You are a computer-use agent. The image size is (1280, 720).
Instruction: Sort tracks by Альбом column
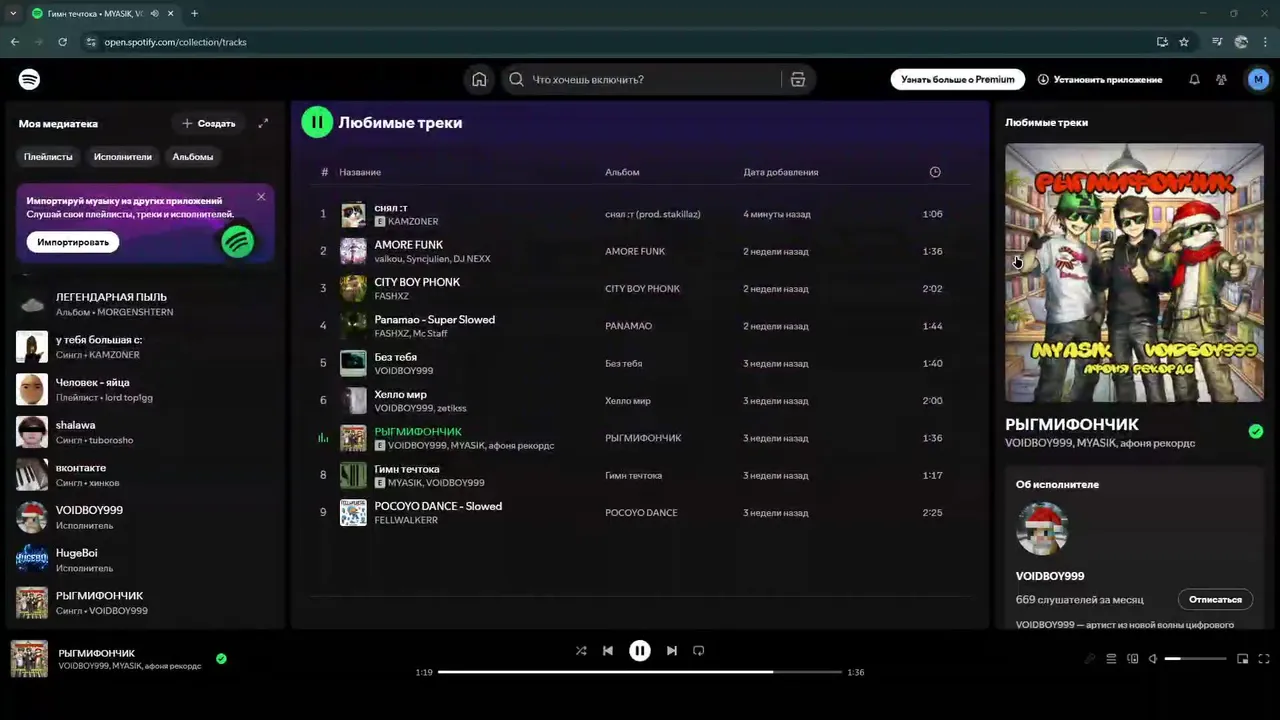(622, 172)
